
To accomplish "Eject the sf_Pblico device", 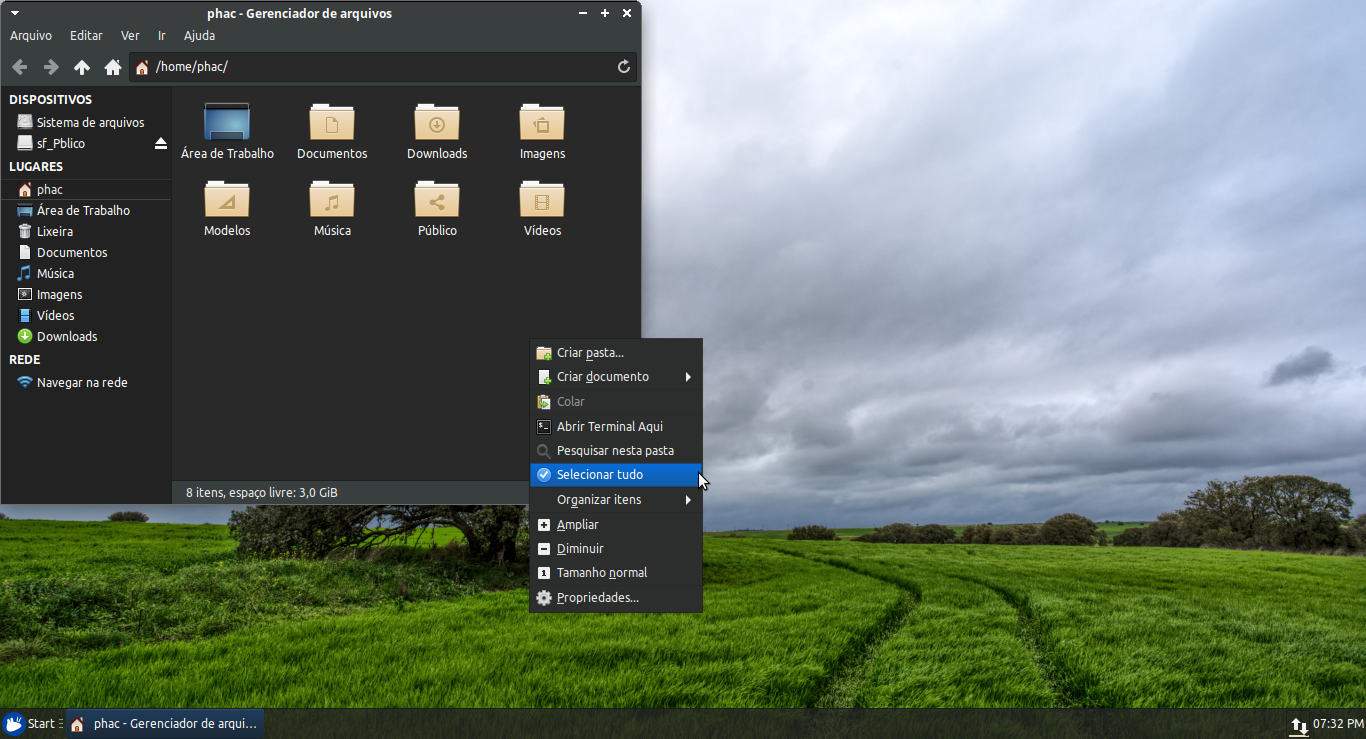I will click(161, 144).
